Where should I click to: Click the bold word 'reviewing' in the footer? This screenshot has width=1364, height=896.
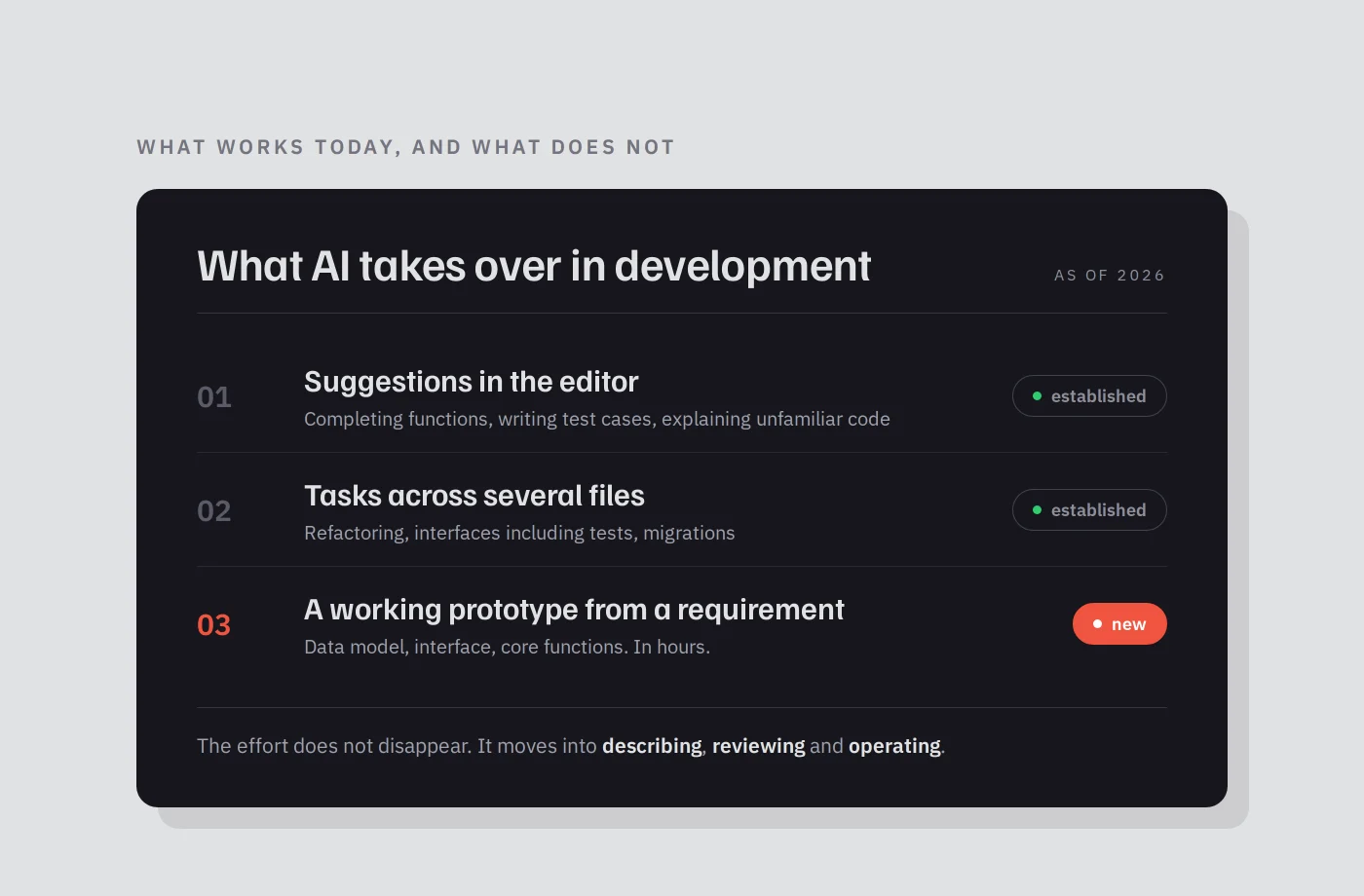759,746
